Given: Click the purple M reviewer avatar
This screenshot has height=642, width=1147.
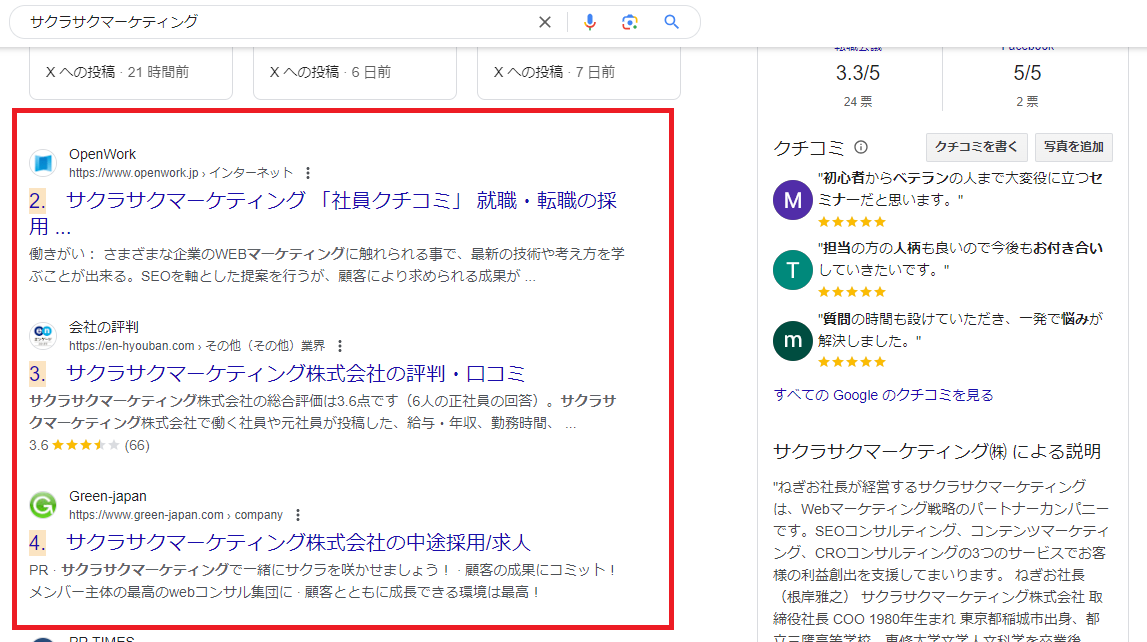Looking at the screenshot, I should coord(793,200).
